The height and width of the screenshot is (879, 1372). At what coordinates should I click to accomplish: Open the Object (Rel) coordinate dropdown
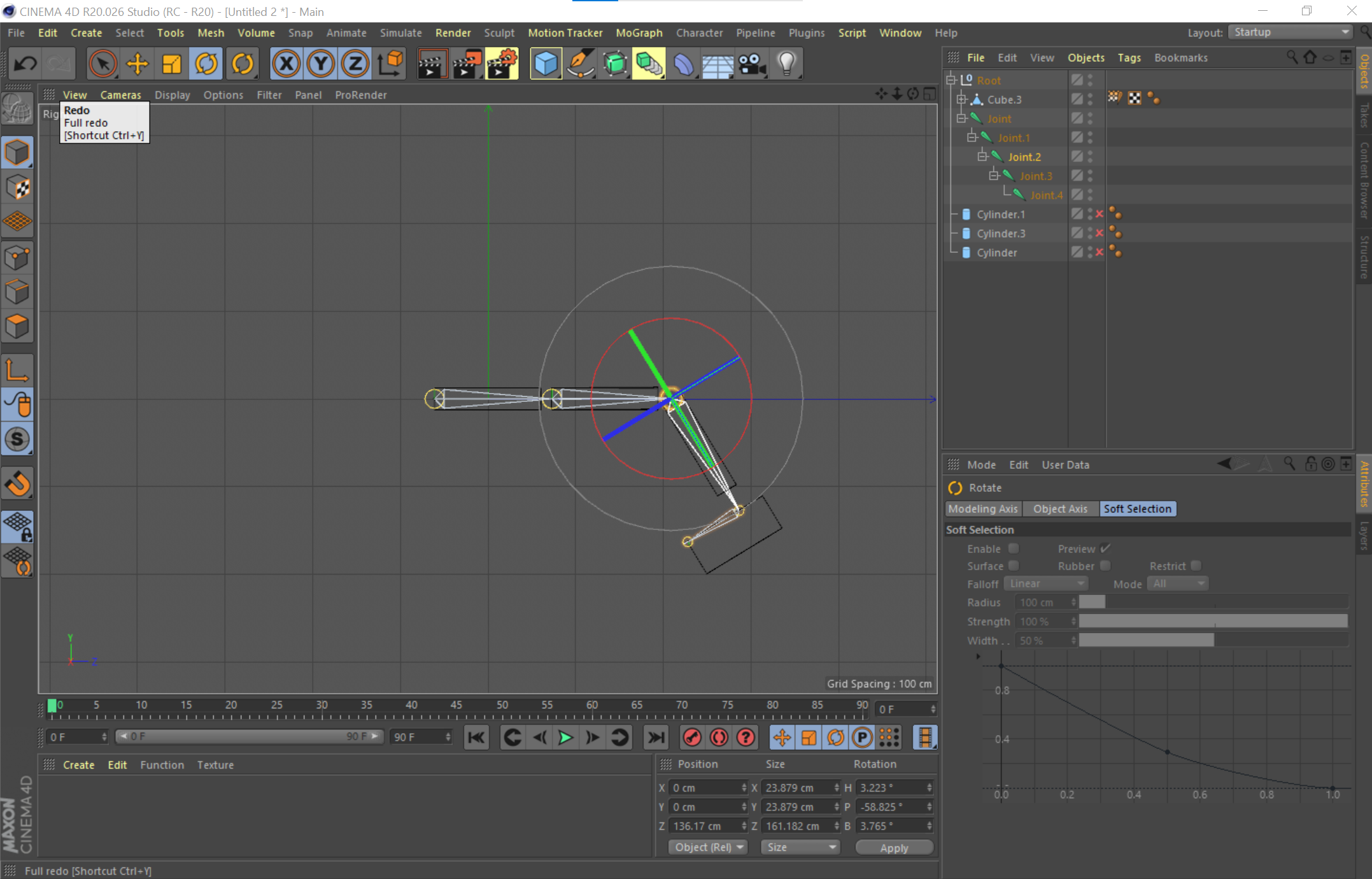(708, 847)
